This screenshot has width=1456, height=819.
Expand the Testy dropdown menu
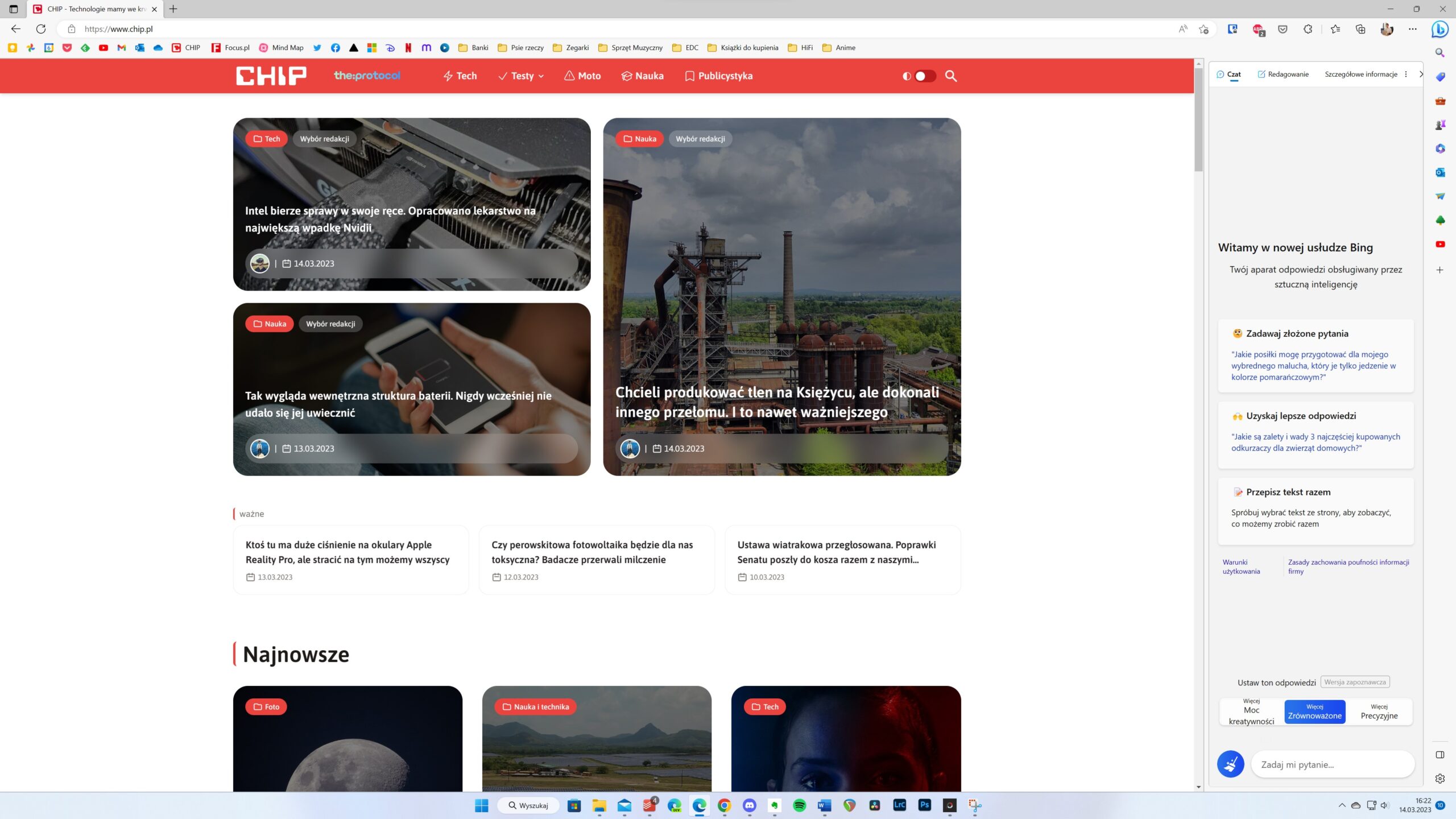pos(521,76)
